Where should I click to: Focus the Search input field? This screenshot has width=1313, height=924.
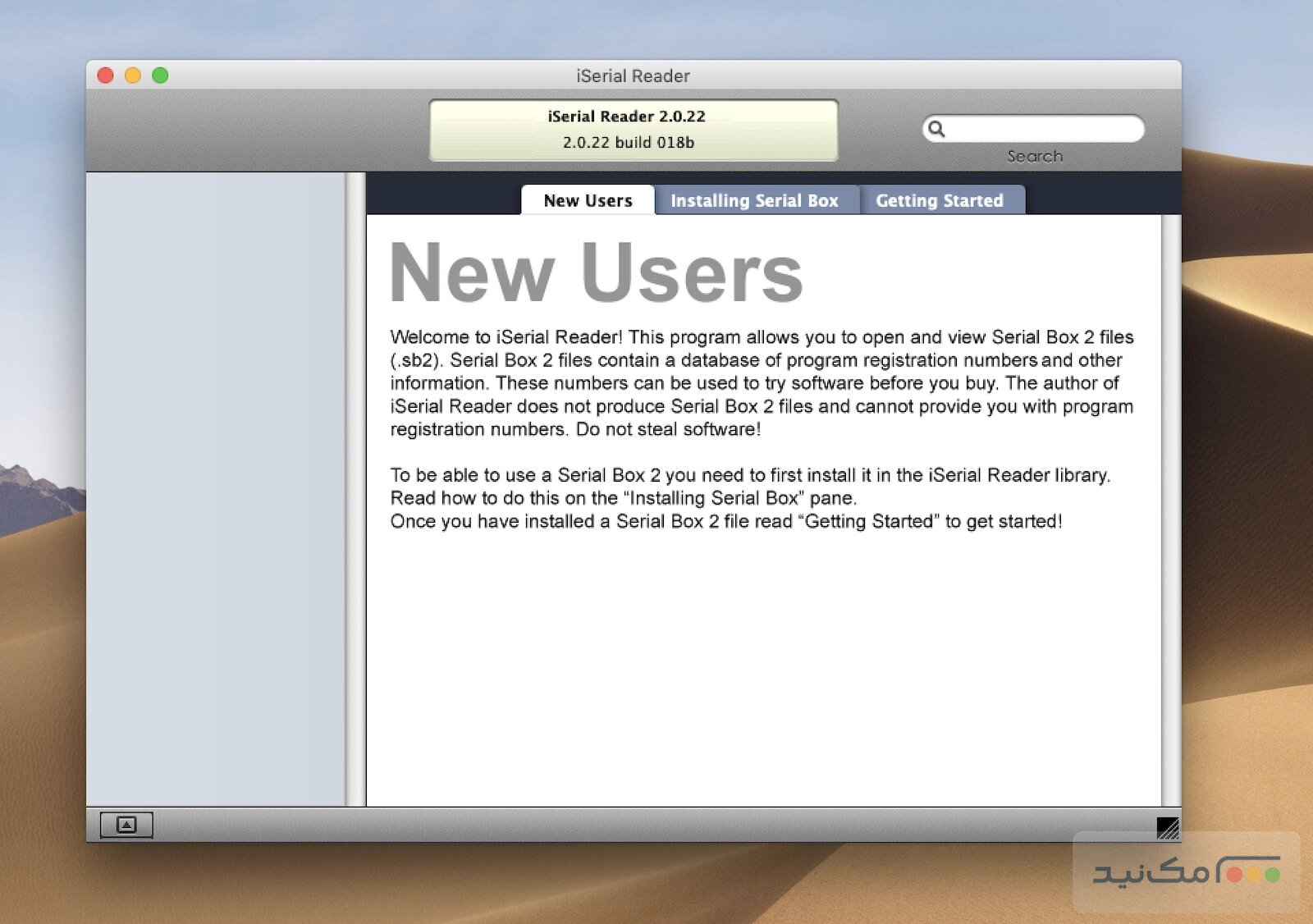(x=1044, y=129)
